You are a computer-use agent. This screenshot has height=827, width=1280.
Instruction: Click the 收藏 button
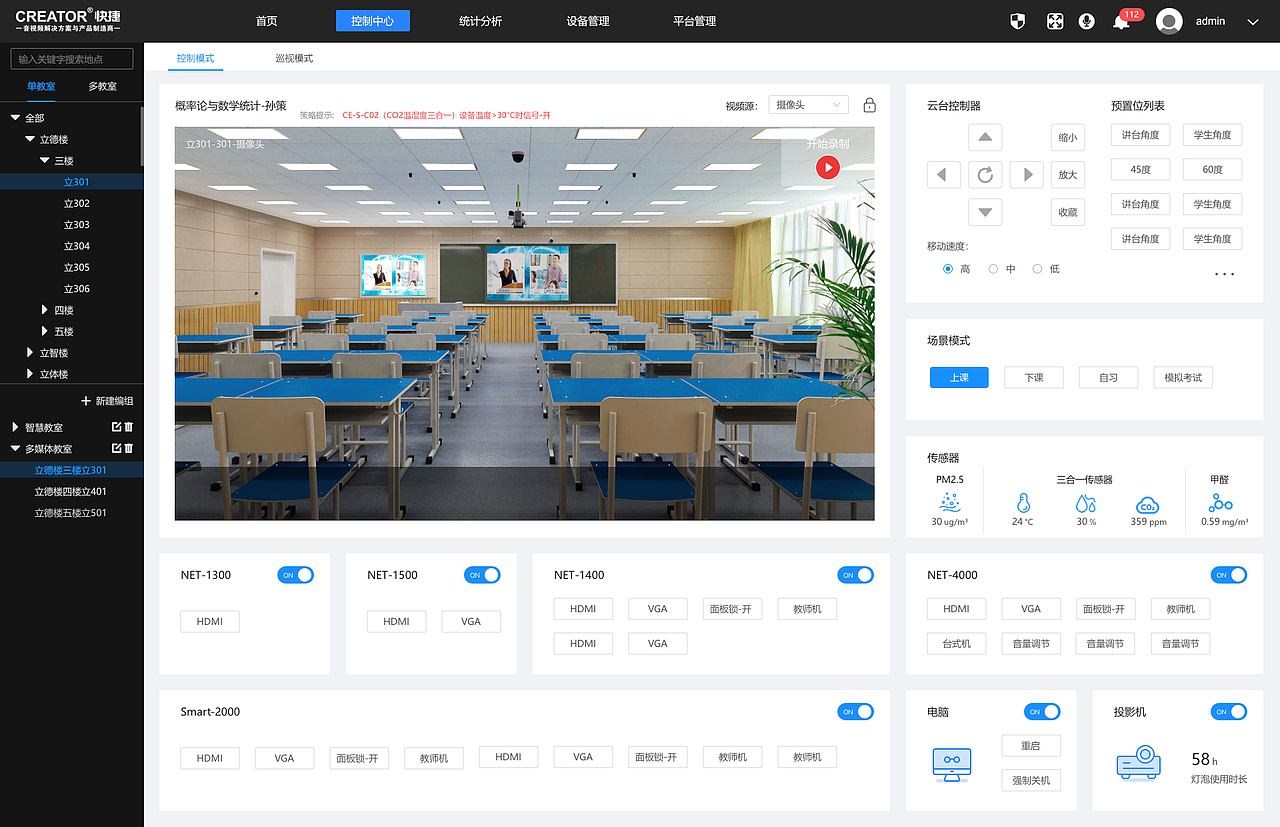(1068, 212)
